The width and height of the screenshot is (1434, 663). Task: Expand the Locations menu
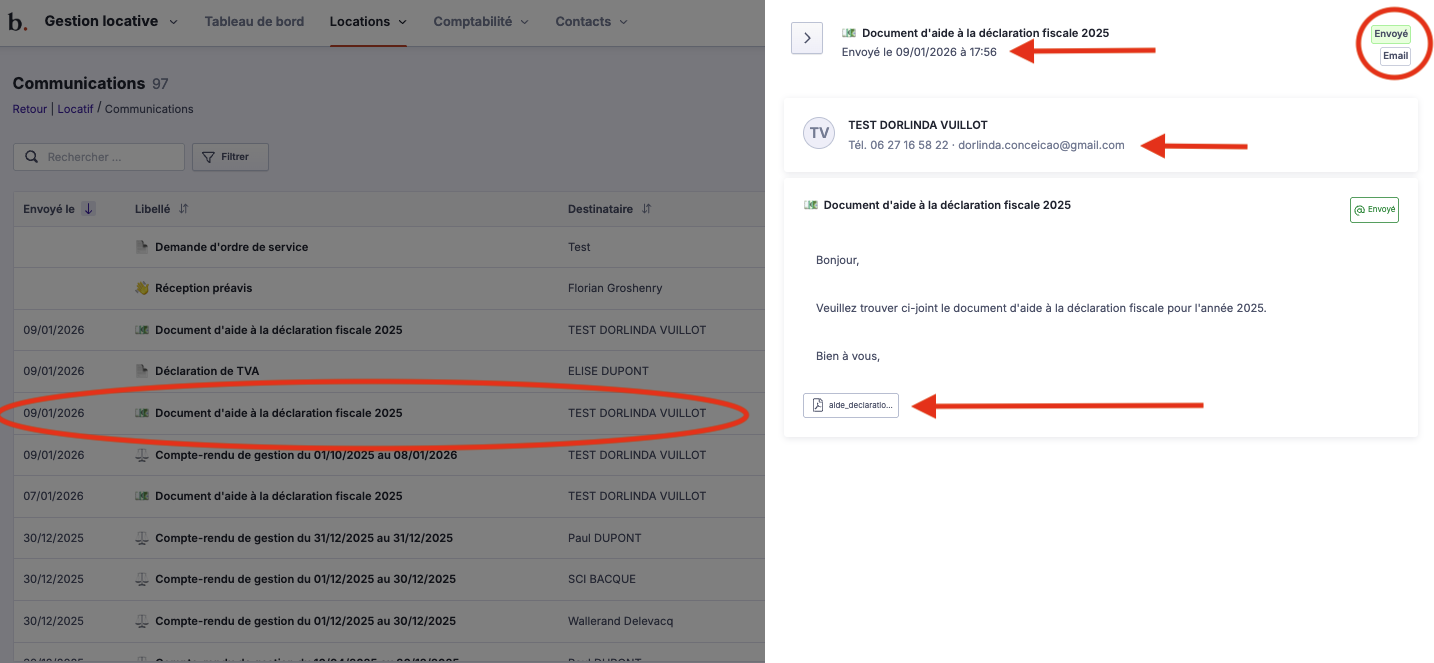(368, 21)
